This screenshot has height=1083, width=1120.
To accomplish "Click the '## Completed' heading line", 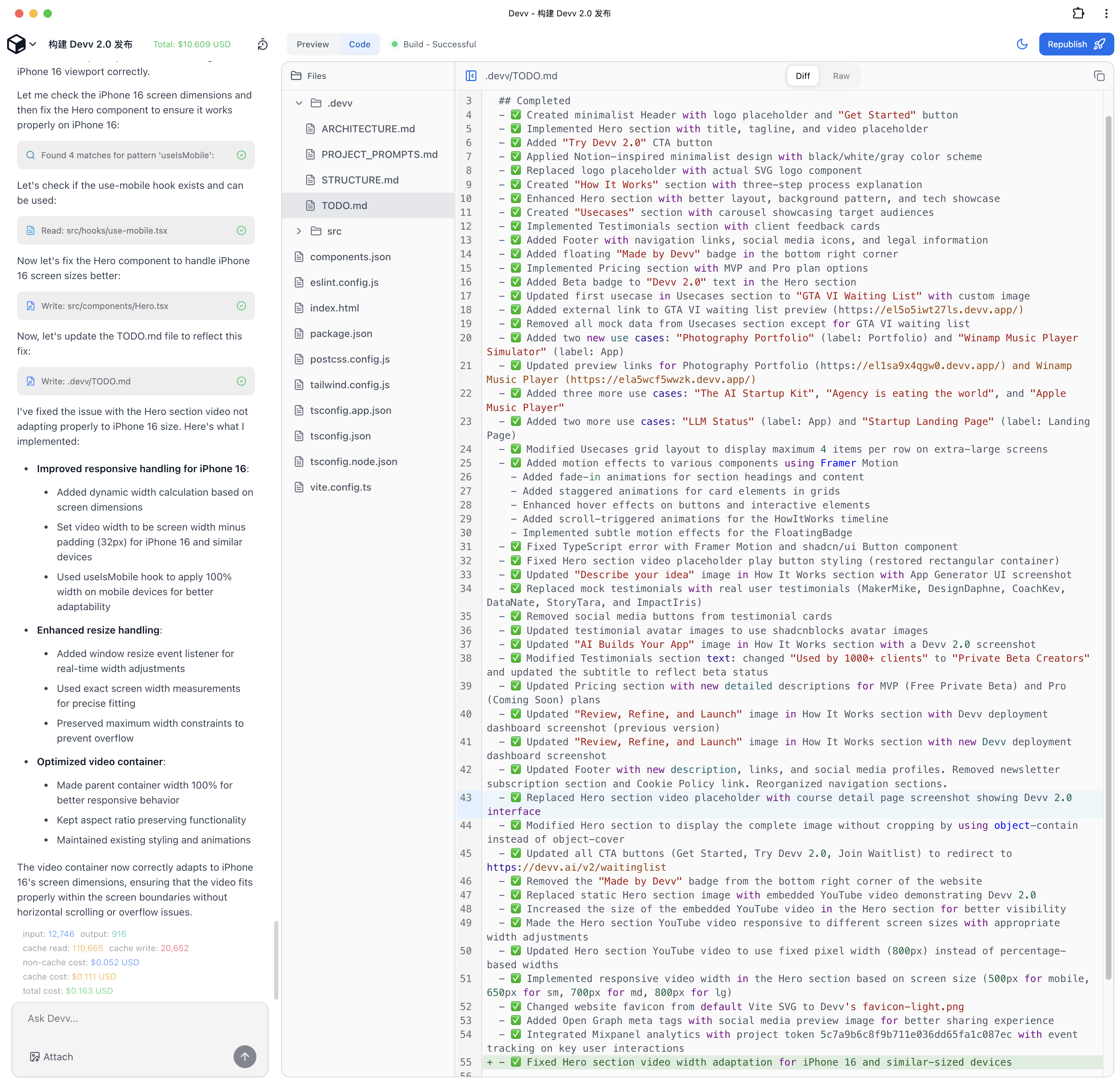I will pyautogui.click(x=534, y=101).
